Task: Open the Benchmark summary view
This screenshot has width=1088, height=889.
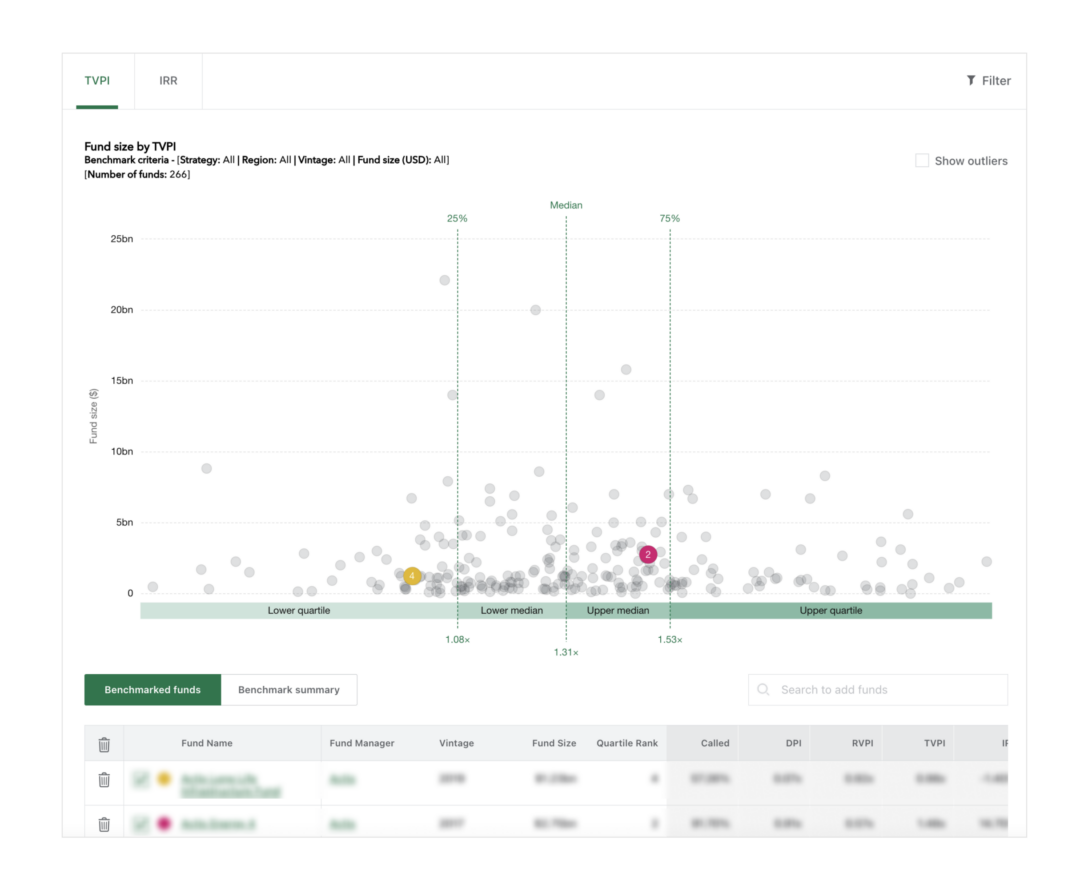Action: click(x=289, y=690)
